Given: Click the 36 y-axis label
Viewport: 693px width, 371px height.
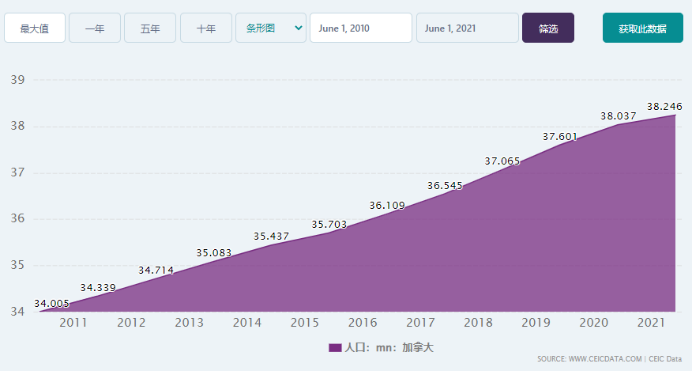Looking at the screenshot, I should tap(18, 218).
